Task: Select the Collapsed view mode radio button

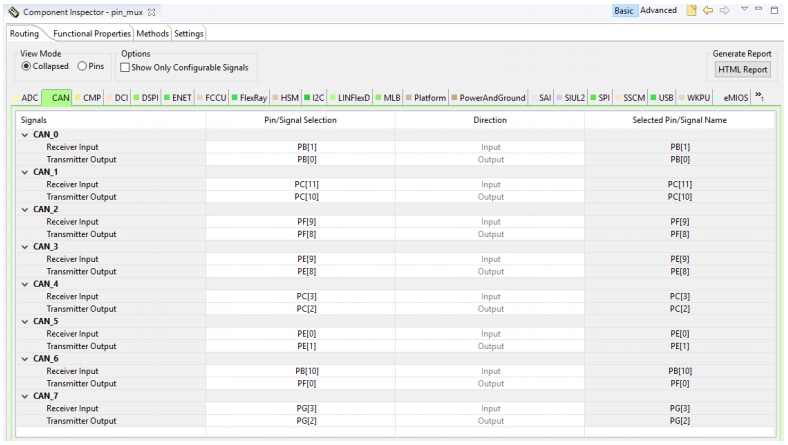Action: coord(25,67)
